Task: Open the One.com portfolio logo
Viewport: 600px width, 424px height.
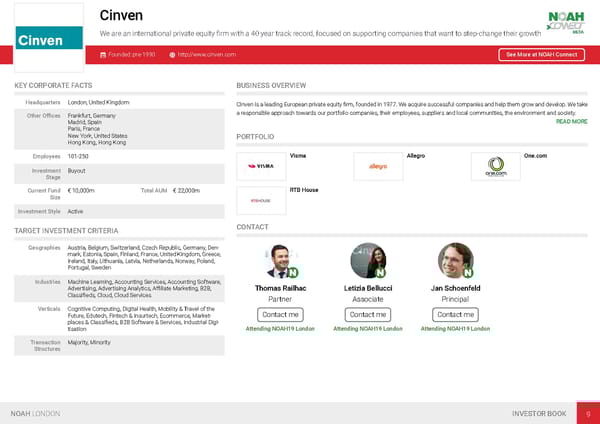Action: (495, 166)
